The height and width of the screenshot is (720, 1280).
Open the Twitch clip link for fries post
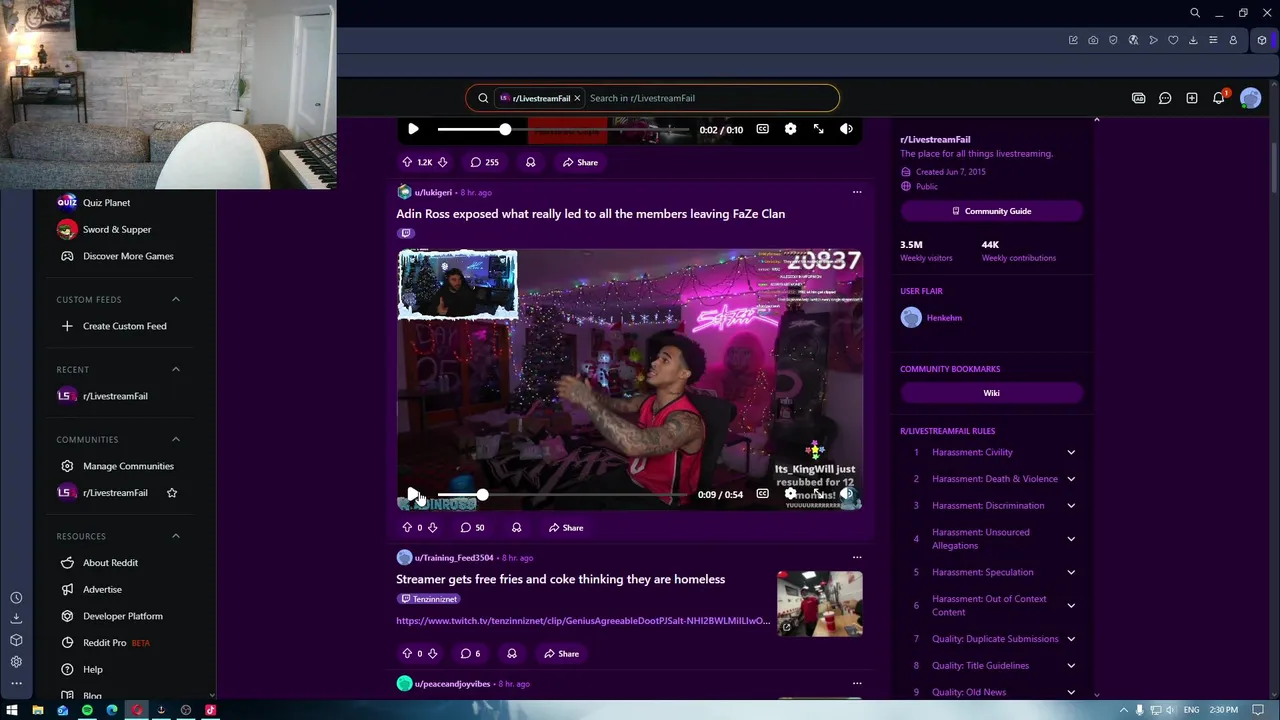[583, 621]
